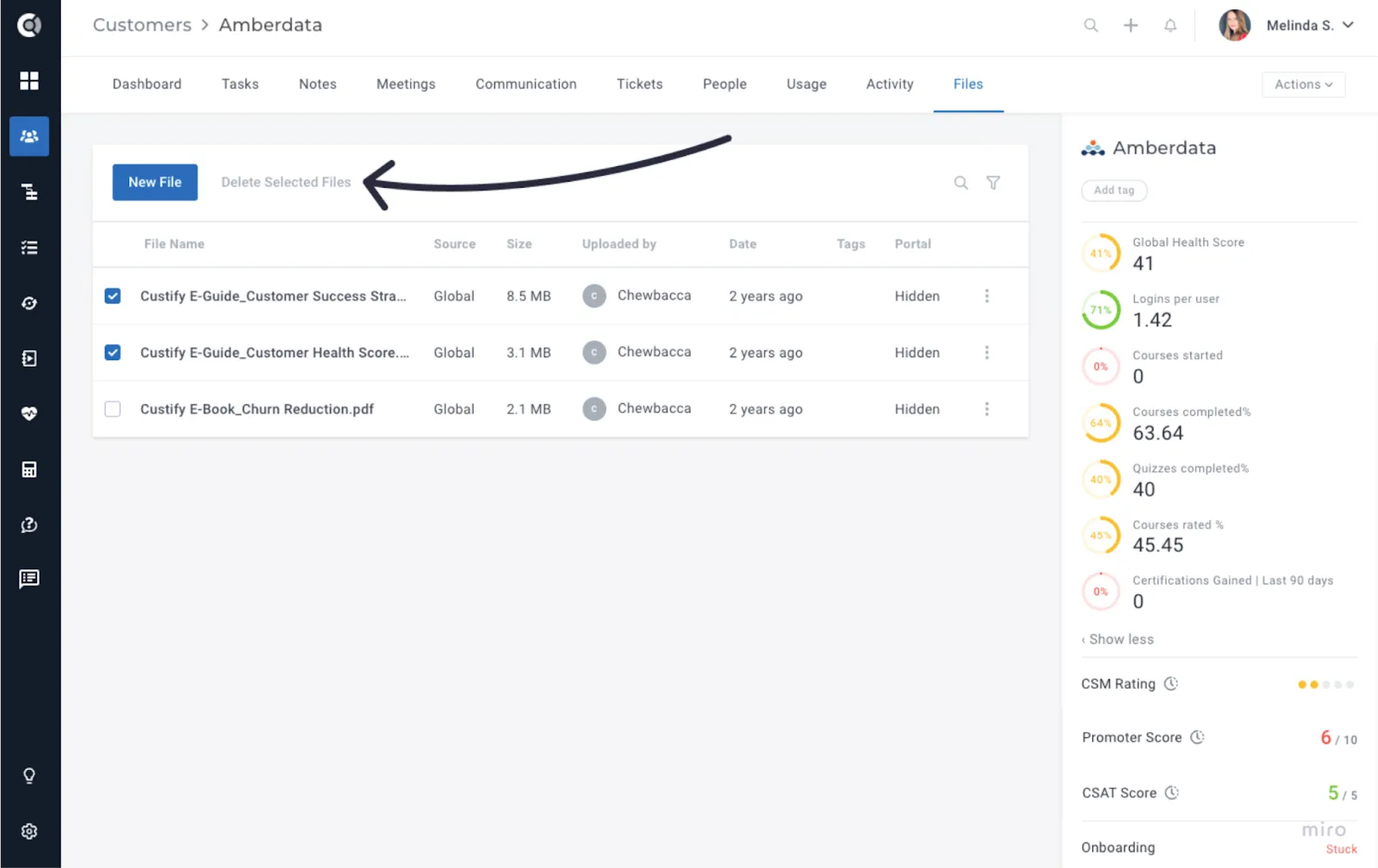The image size is (1378, 868).
Task: Open the dashboard grid icon in sidebar
Action: point(29,81)
